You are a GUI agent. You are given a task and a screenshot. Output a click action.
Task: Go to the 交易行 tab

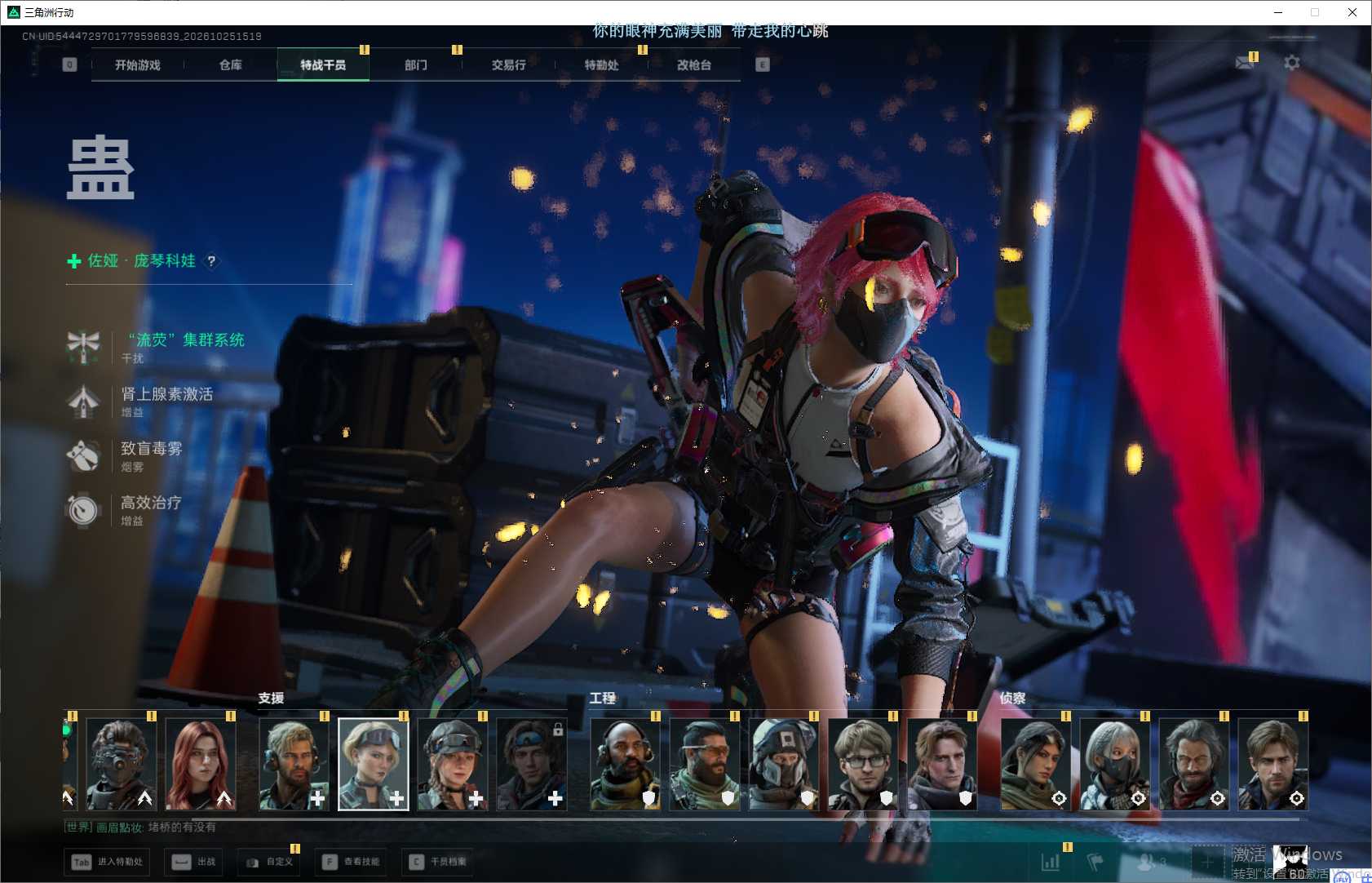click(509, 64)
